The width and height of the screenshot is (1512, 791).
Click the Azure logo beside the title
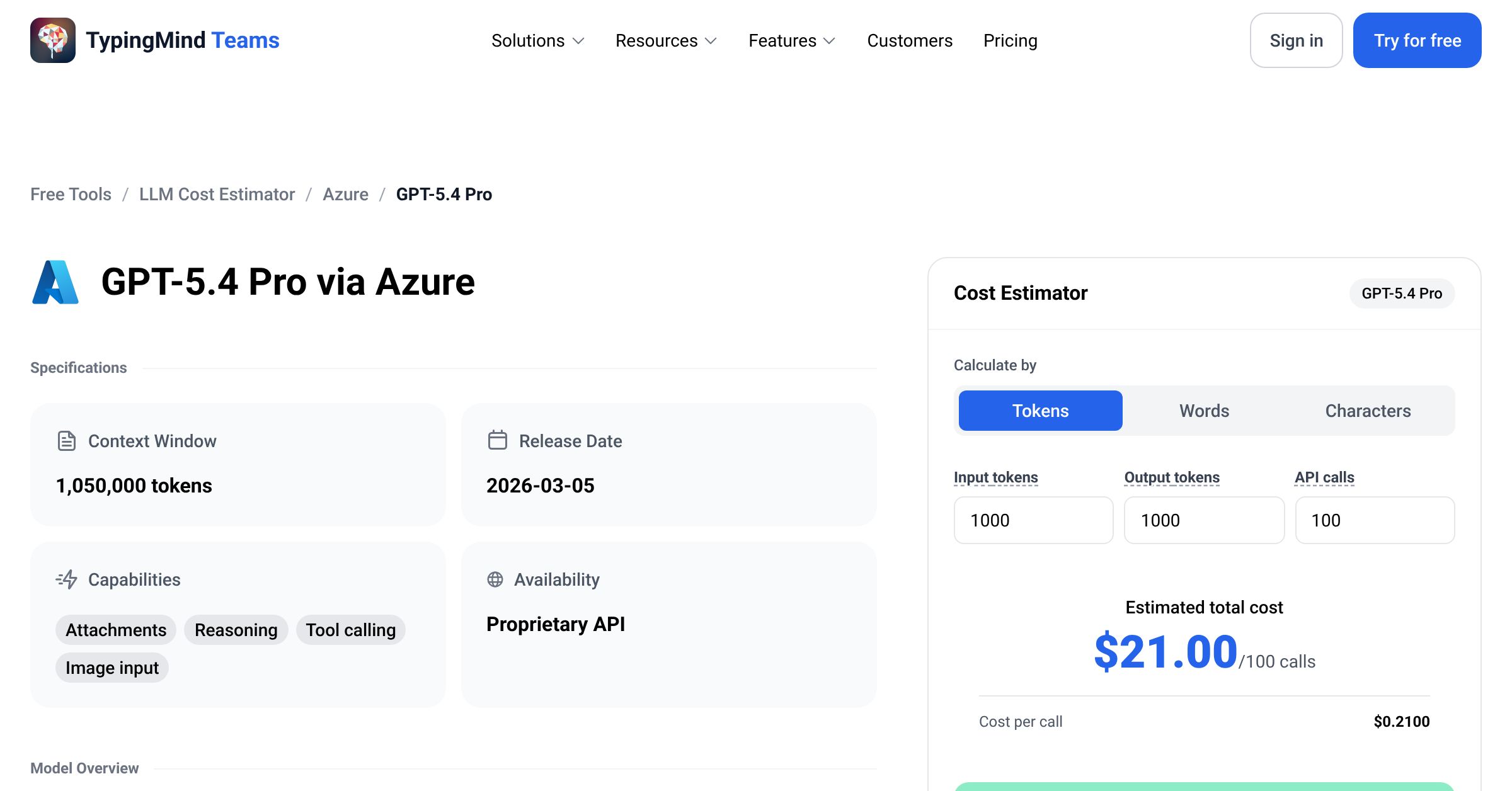pos(55,282)
